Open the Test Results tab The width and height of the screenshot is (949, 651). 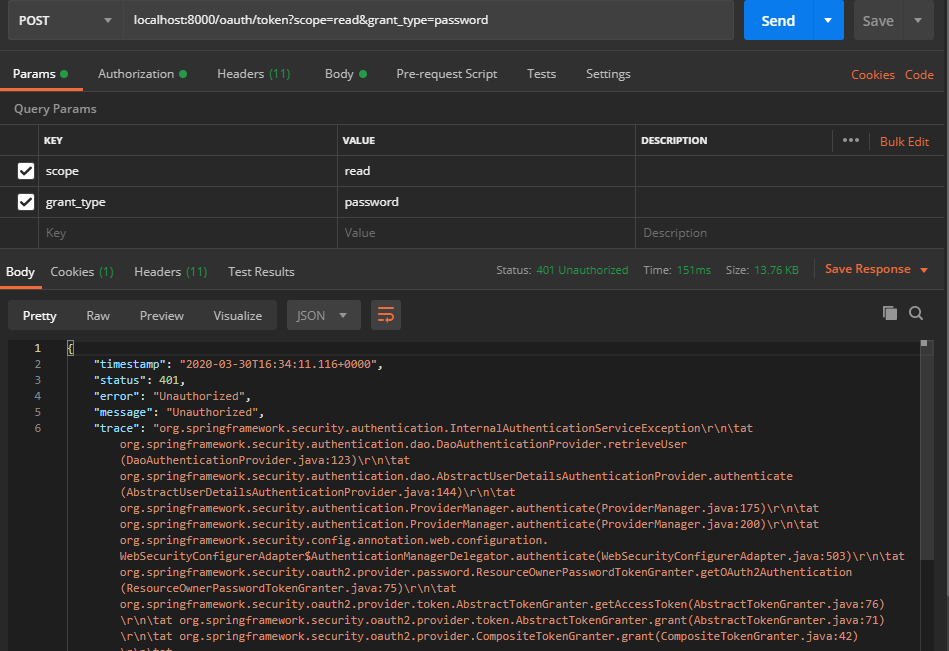(261, 272)
